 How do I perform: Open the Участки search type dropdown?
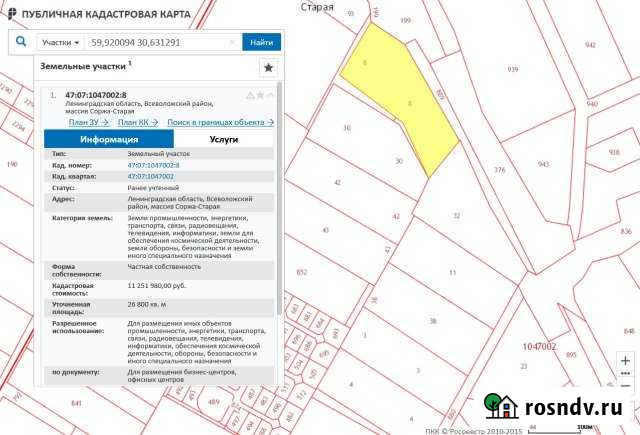pyautogui.click(x=60, y=43)
